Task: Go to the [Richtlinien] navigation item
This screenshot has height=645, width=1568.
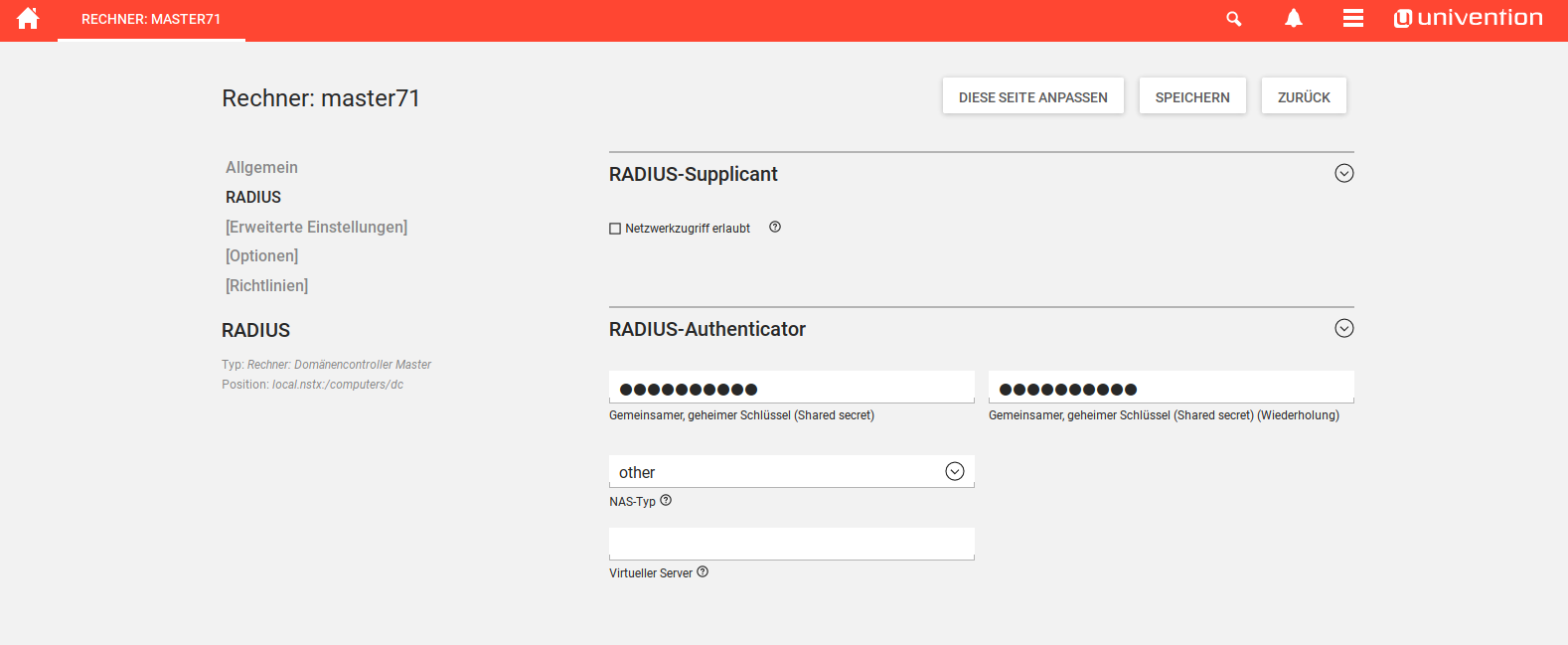Action: (266, 286)
